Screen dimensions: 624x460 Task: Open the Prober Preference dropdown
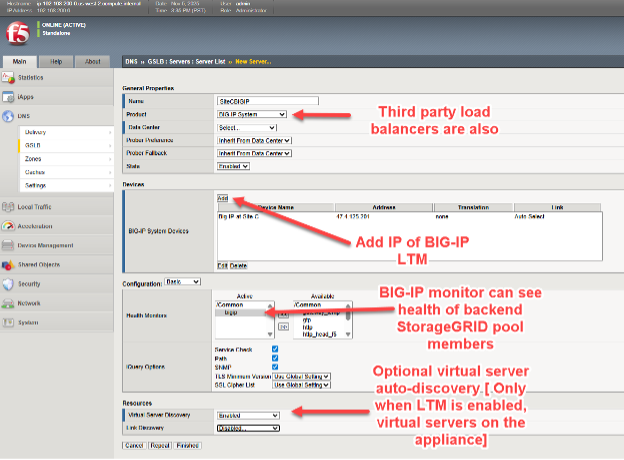click(x=254, y=140)
